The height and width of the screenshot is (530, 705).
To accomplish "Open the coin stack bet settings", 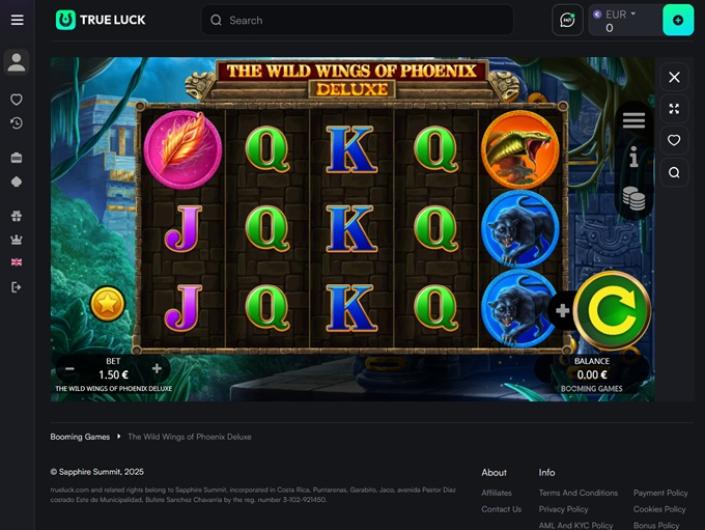I will pyautogui.click(x=634, y=198).
